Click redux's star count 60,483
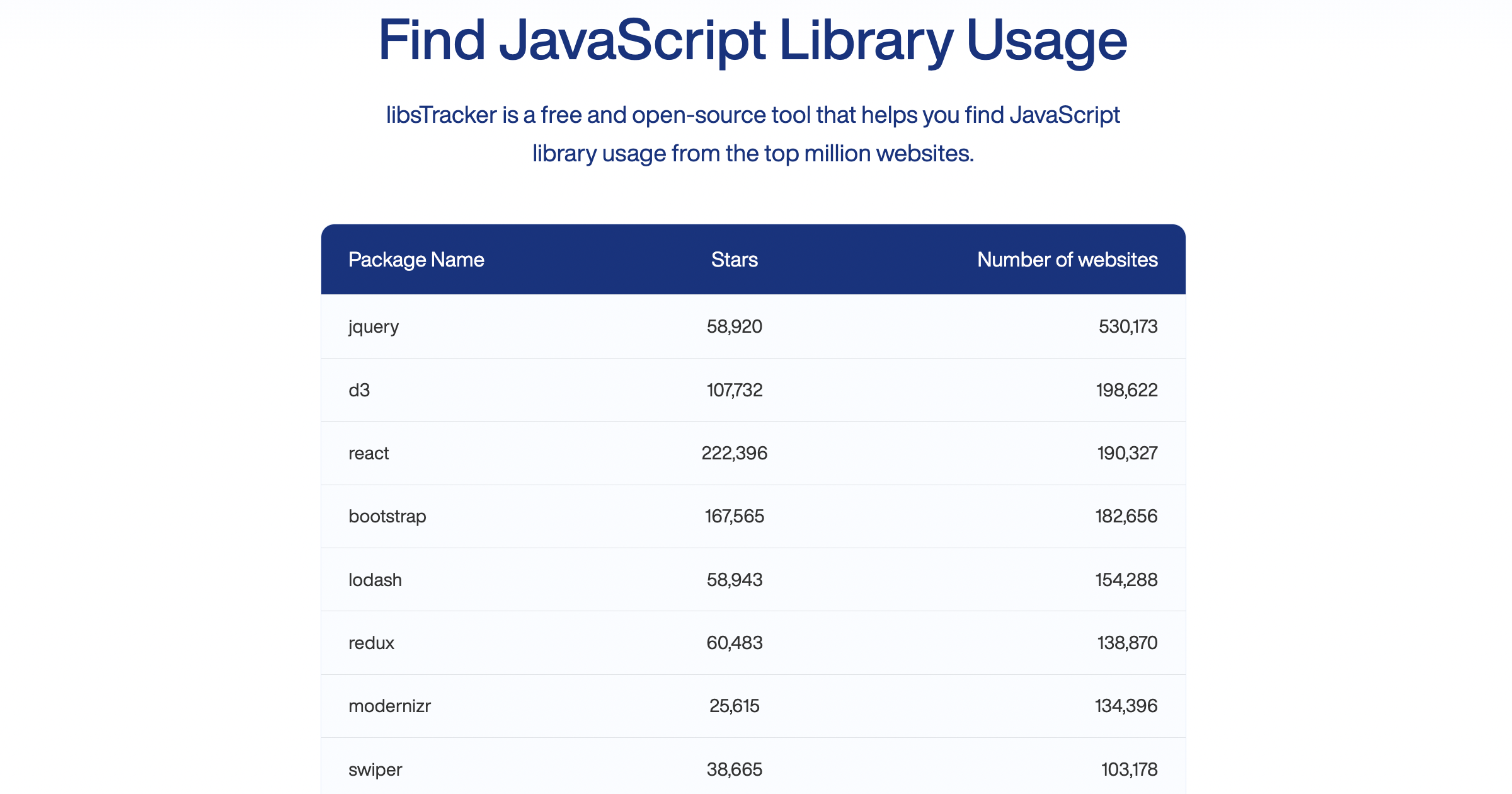This screenshot has width=1512, height=794. [735, 643]
